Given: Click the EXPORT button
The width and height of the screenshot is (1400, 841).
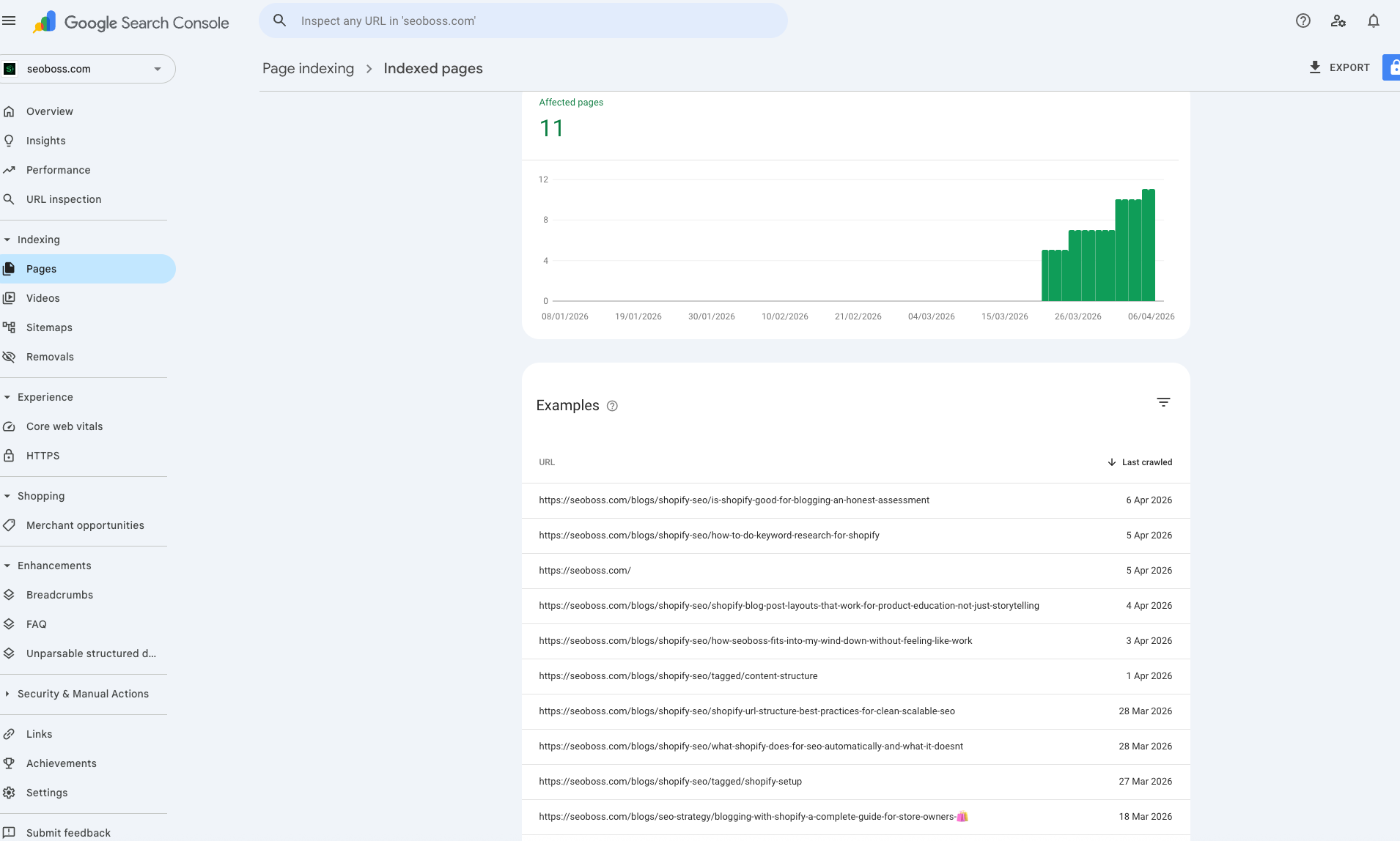Looking at the screenshot, I should [1339, 67].
